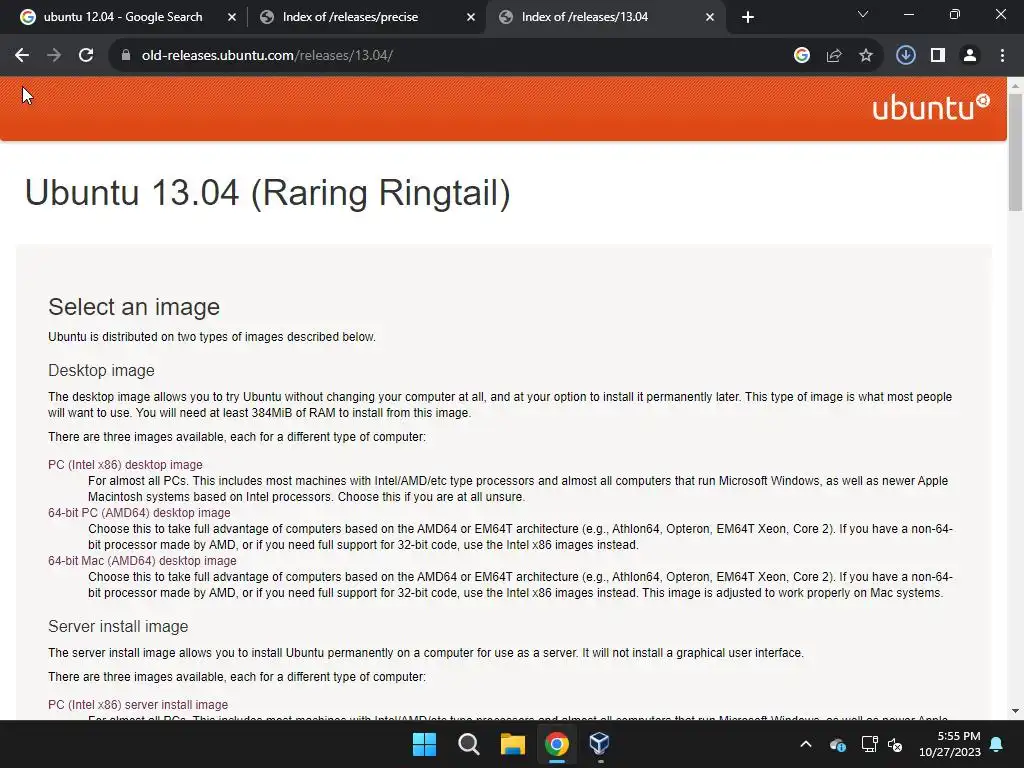Screen dimensions: 1024x768
Task: Open taskbar Search
Action: pyautogui.click(x=469, y=744)
